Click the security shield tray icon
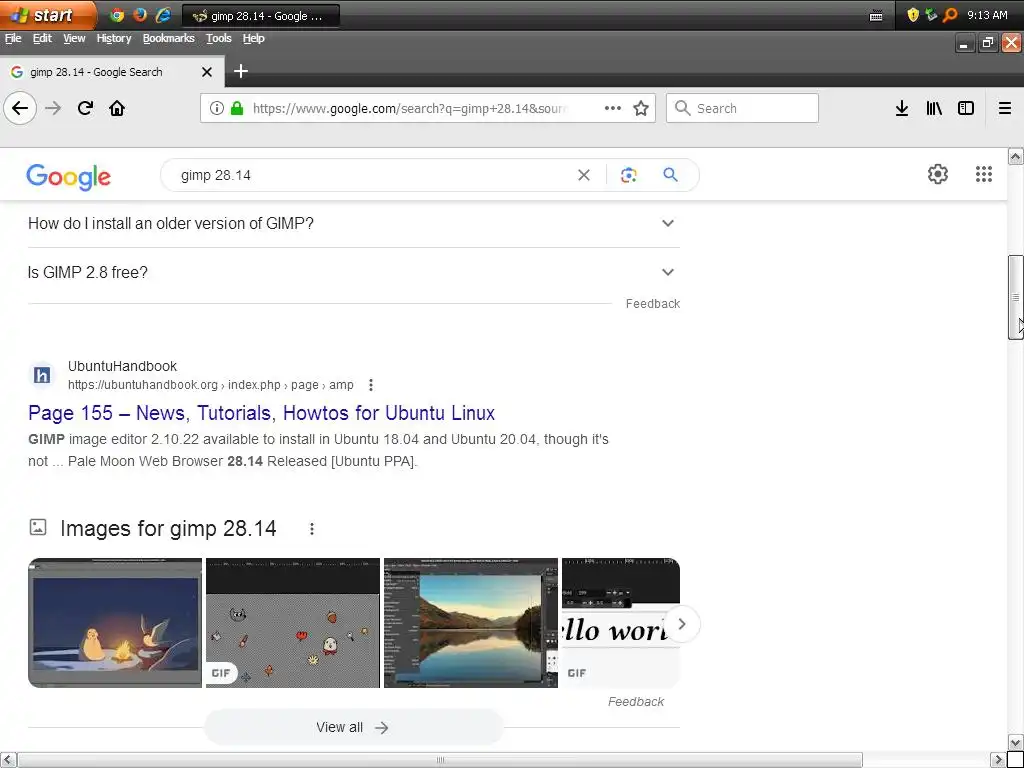 [913, 15]
